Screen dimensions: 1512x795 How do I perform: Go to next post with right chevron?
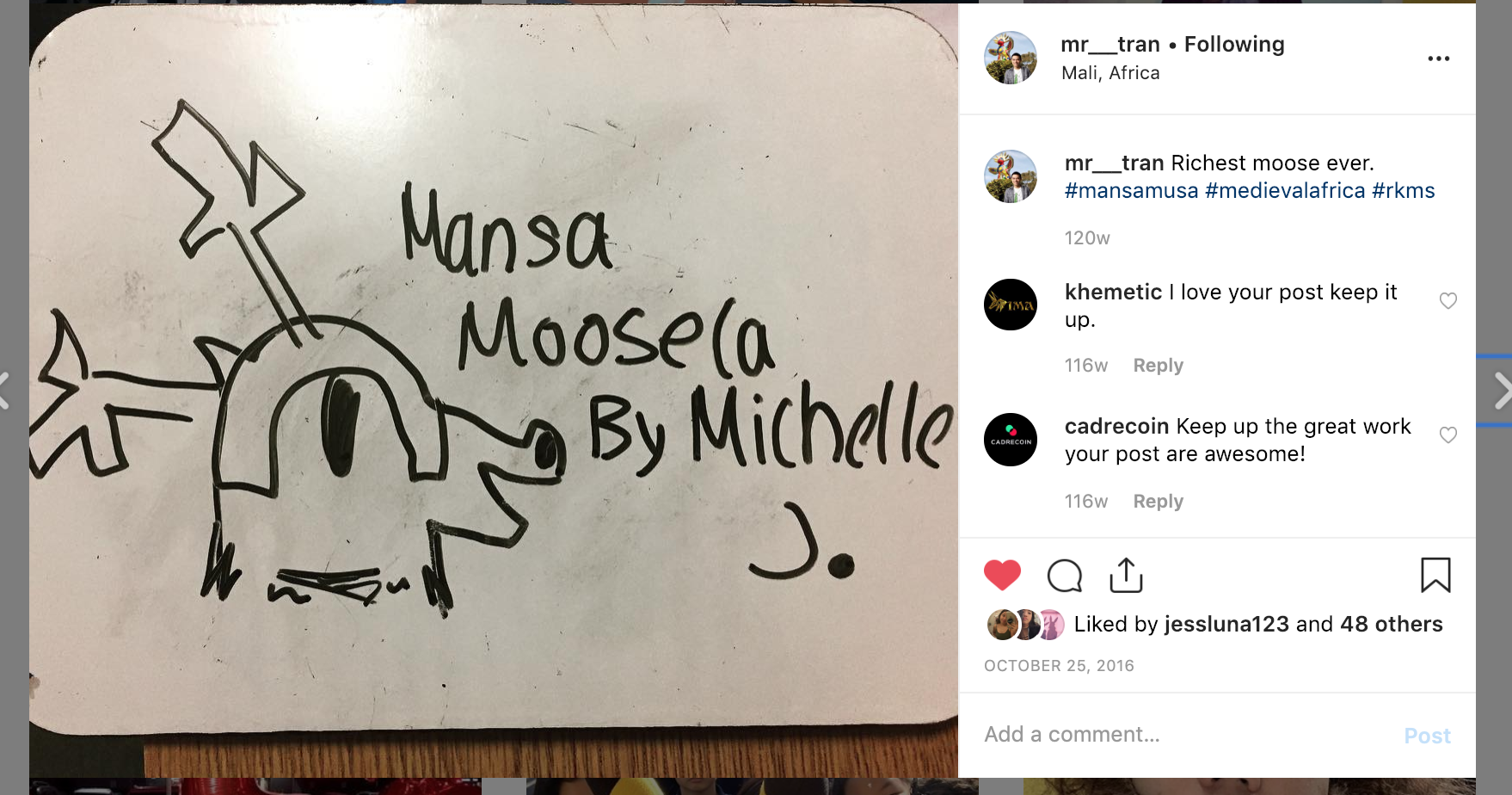[1502, 391]
